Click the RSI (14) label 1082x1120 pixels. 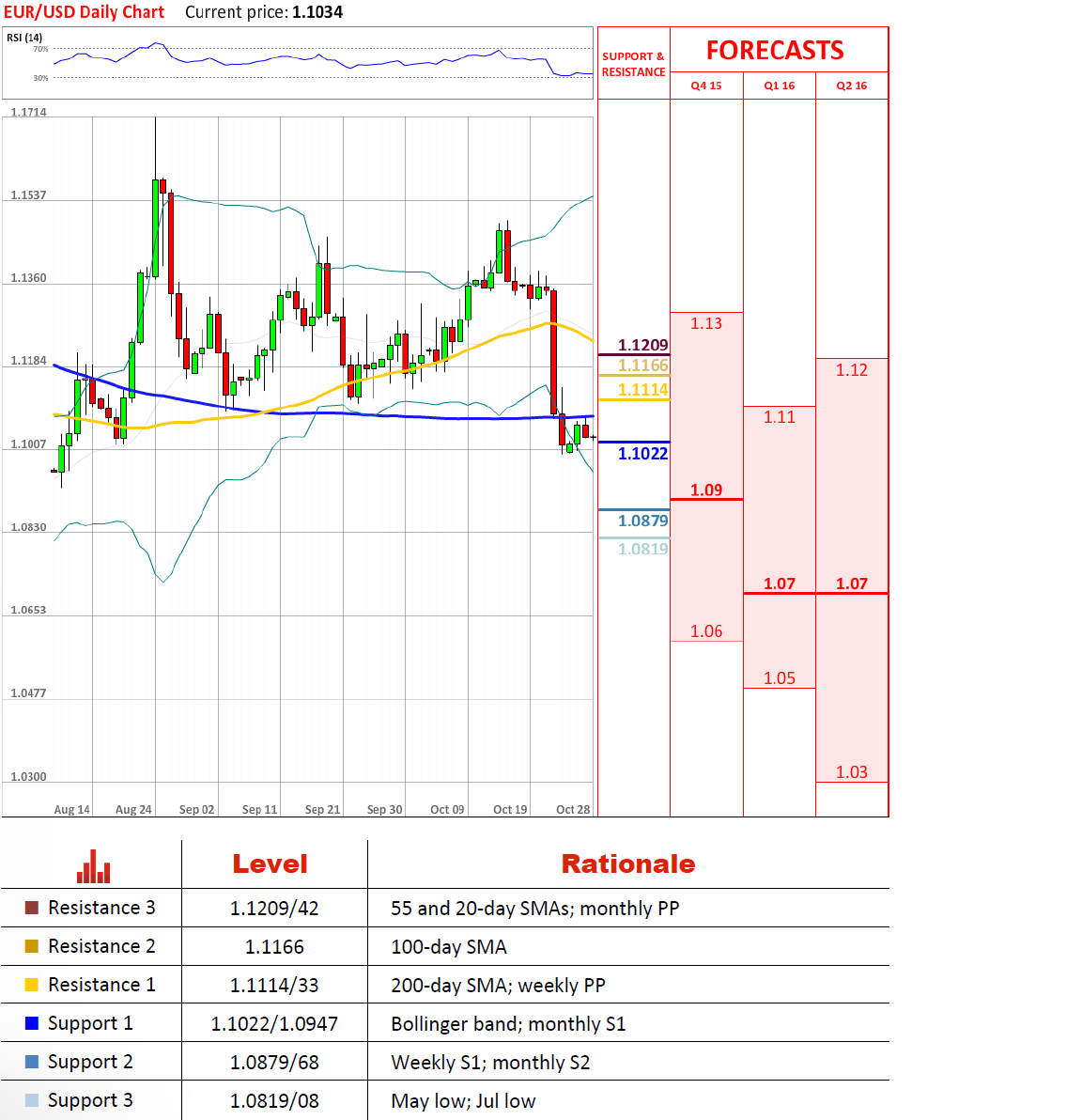tap(24, 38)
